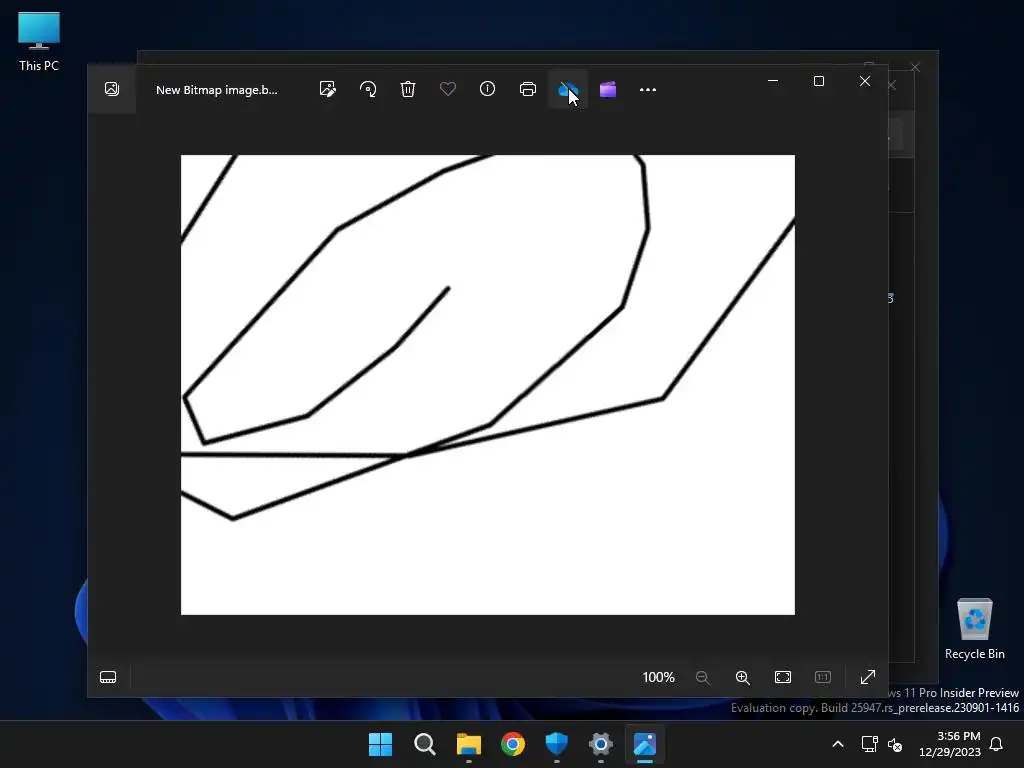Screen dimensions: 1024x768
Task: Click the displayed bitmap image
Action: [488, 385]
